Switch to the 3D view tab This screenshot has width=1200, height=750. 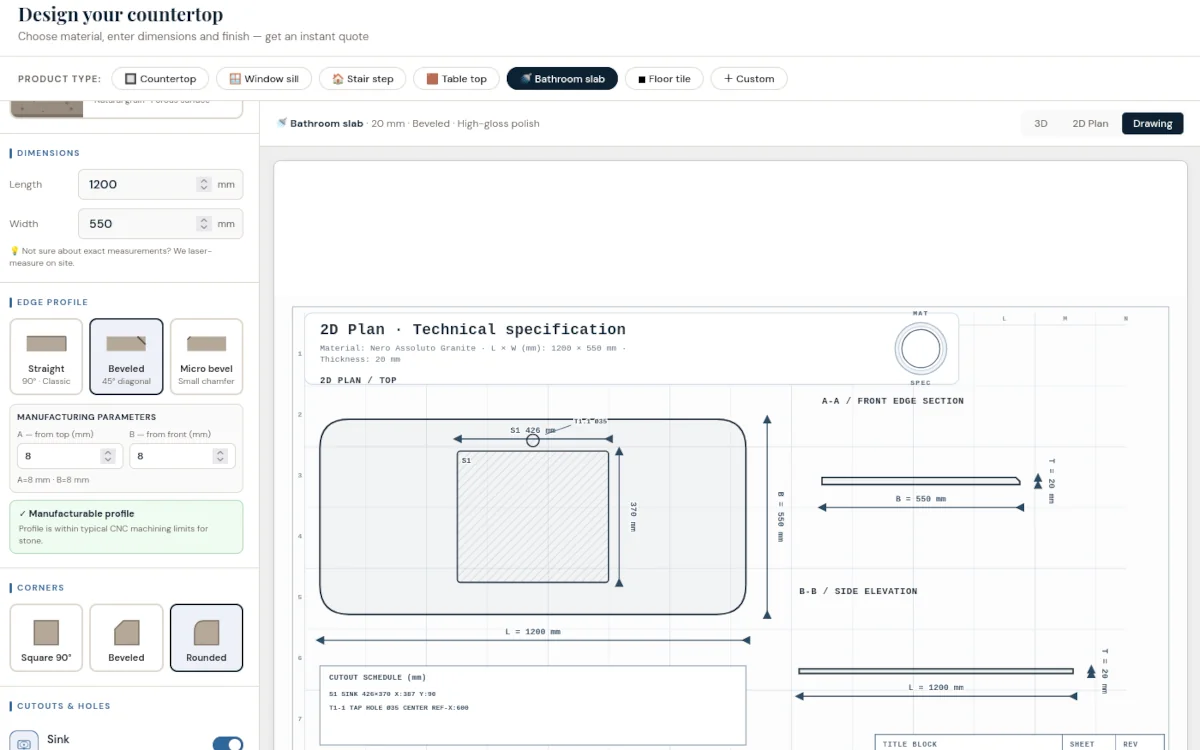pos(1040,124)
